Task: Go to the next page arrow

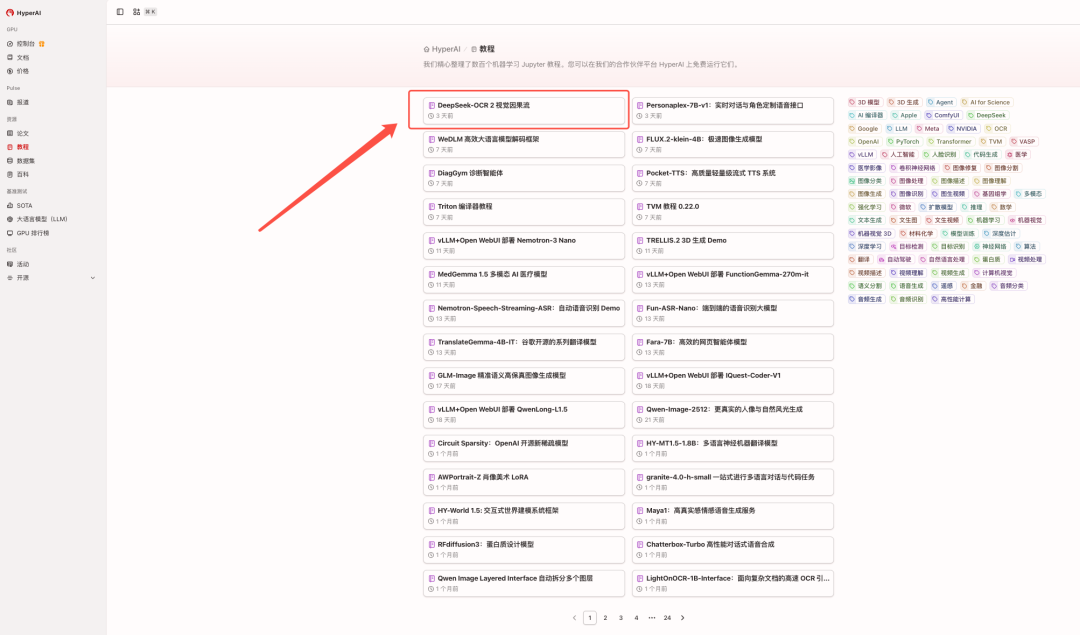Action: pyautogui.click(x=683, y=618)
